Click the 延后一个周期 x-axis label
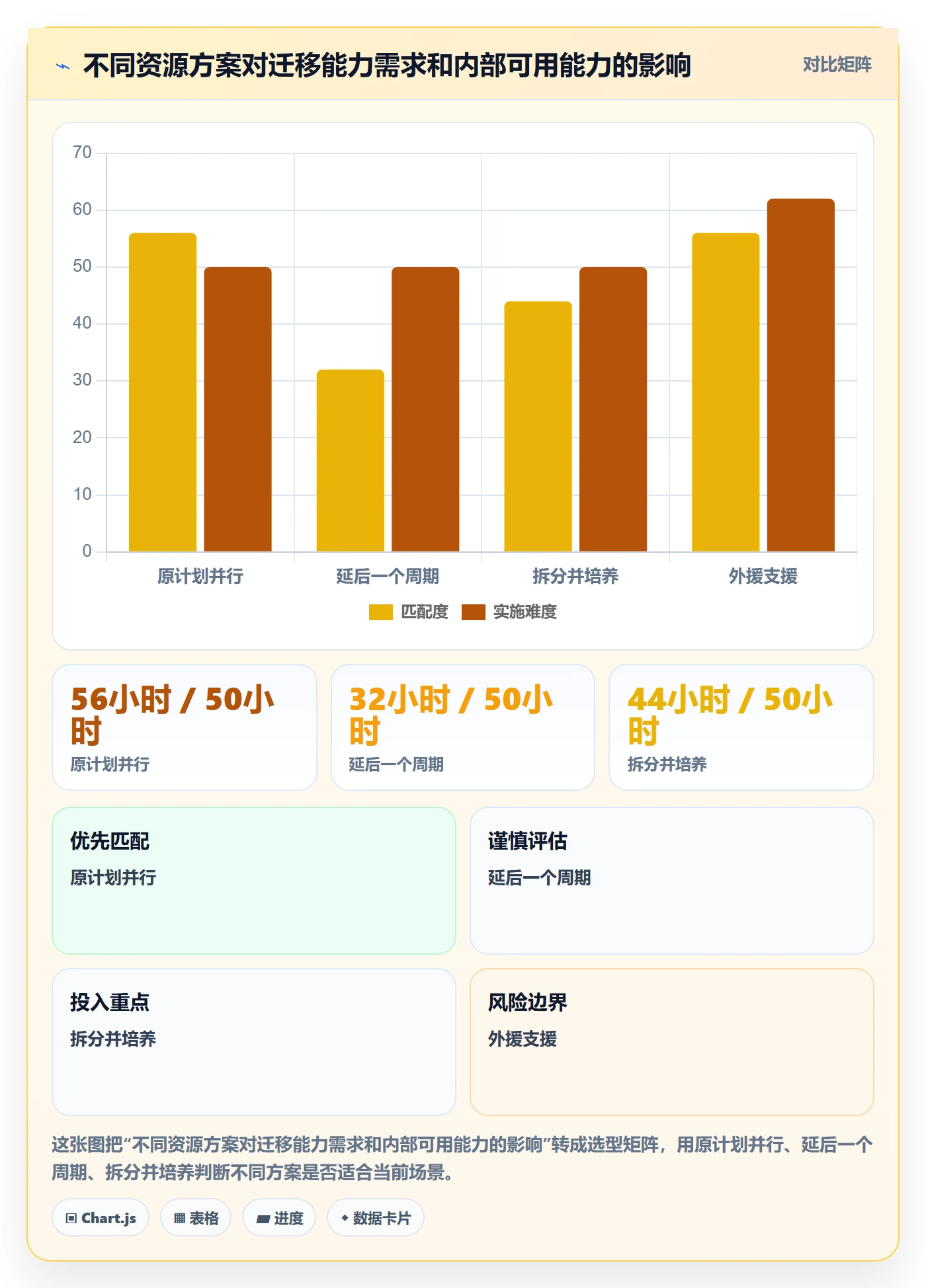The height and width of the screenshot is (1288, 926). pyautogui.click(x=388, y=577)
